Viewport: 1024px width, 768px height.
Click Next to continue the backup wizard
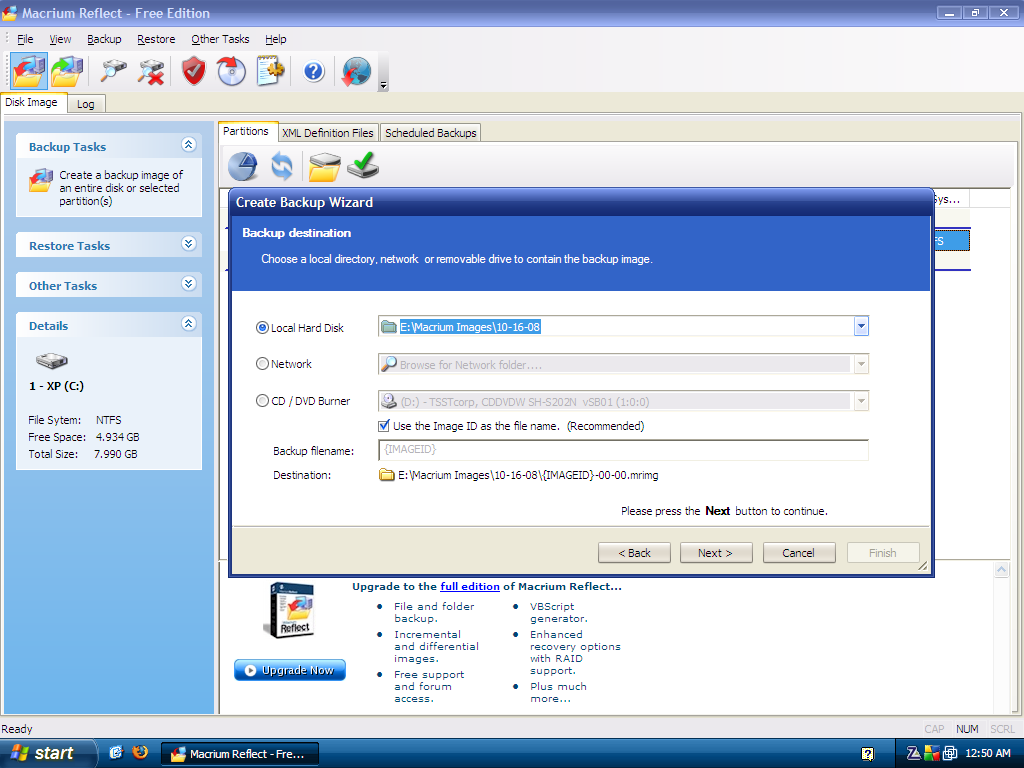point(716,552)
